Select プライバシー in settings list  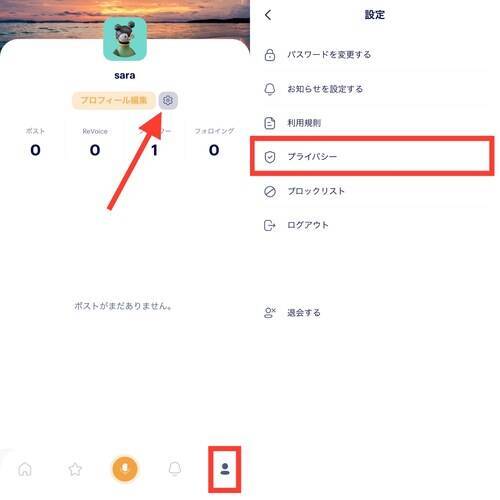click(x=372, y=156)
